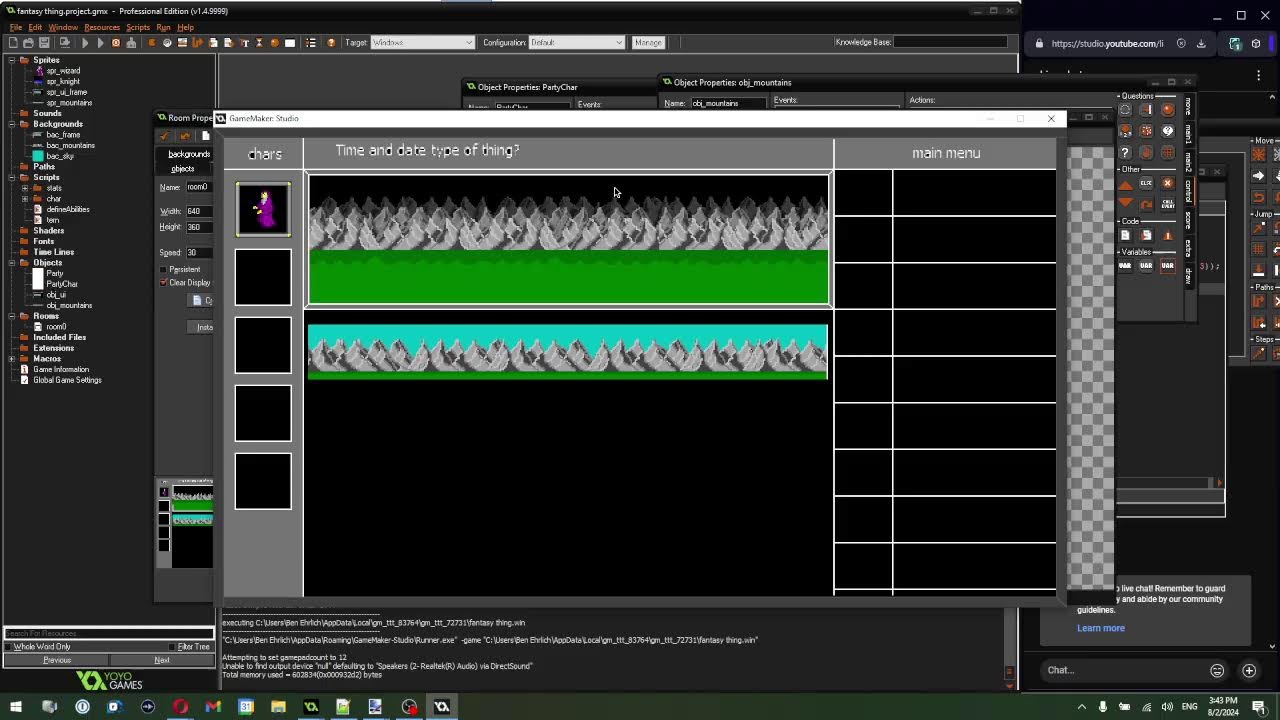
Task: Switch to the draw actions tab
Action: (1188, 275)
